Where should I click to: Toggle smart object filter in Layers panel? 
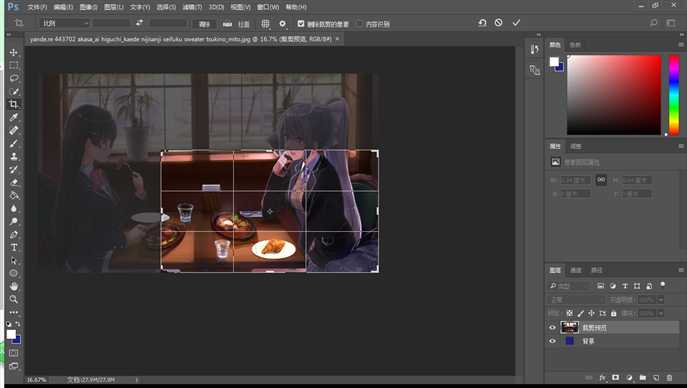point(649,286)
